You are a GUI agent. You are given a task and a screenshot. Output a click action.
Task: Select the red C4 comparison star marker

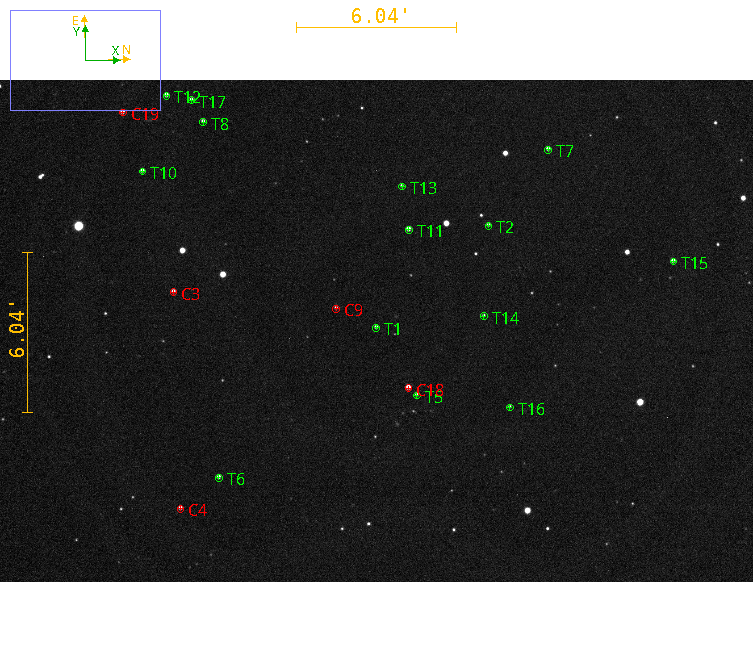pos(180,508)
